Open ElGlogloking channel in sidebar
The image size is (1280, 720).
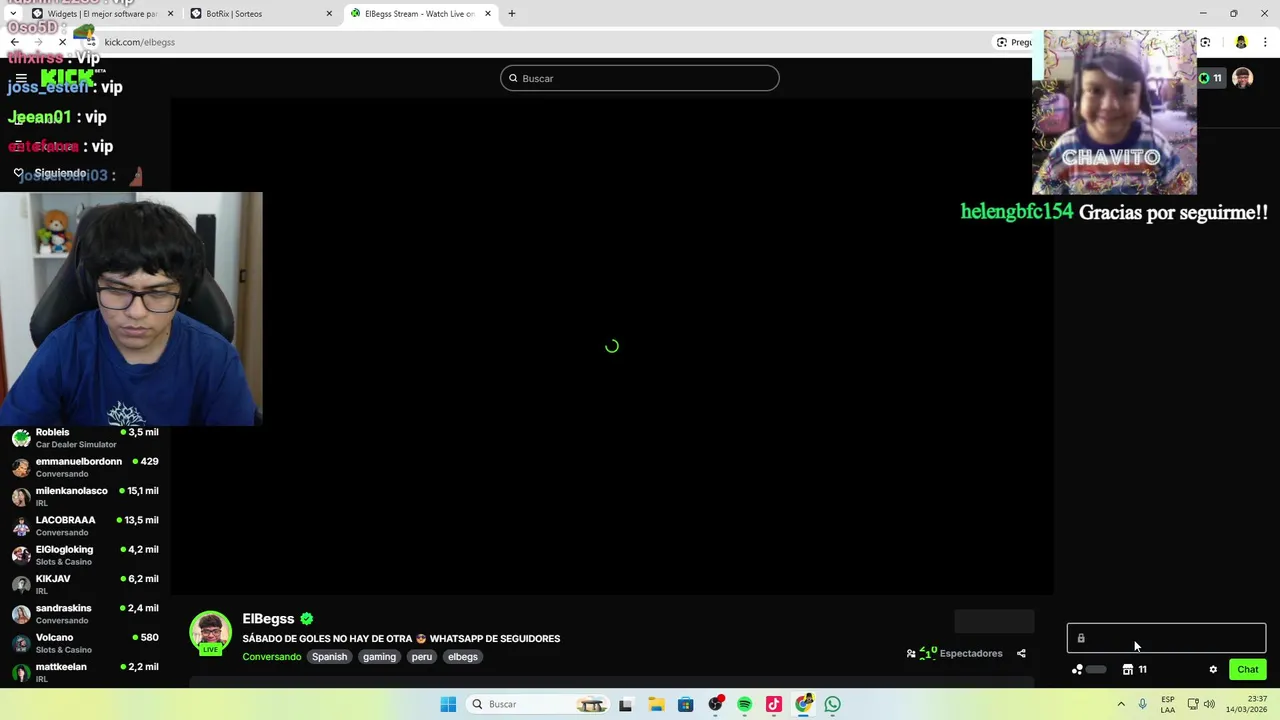tap(85, 555)
